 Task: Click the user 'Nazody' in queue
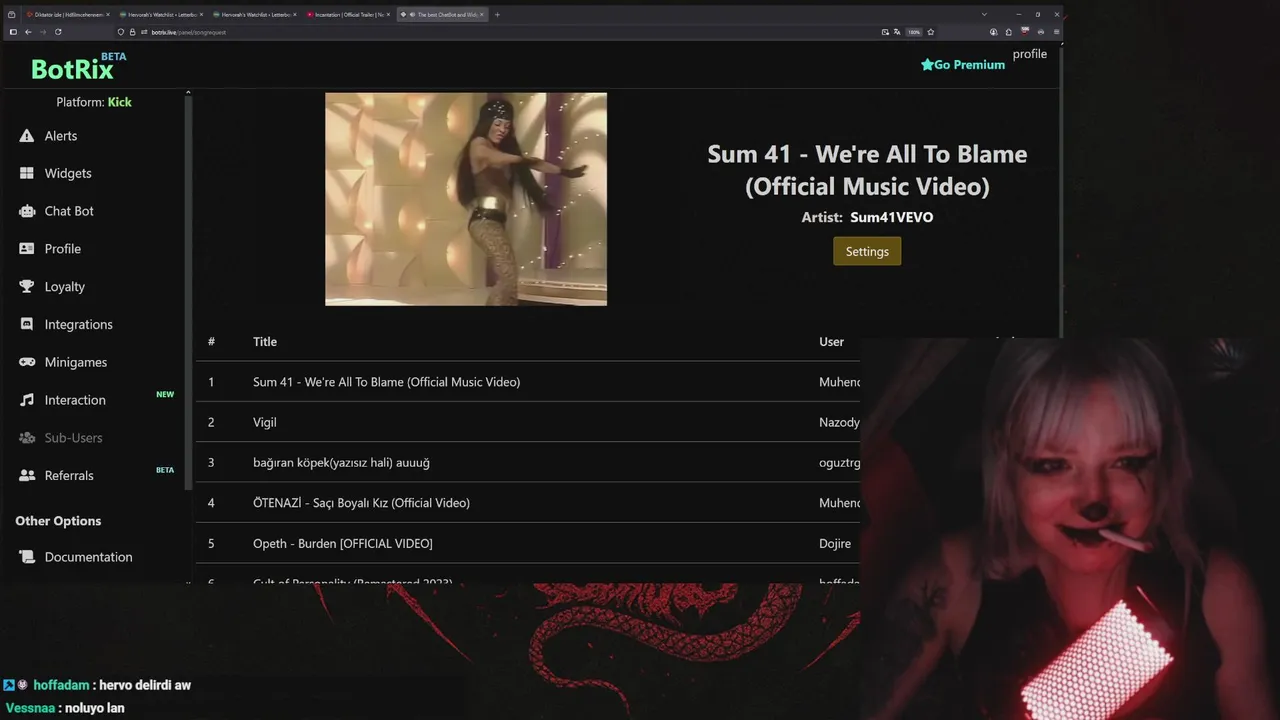click(x=839, y=423)
